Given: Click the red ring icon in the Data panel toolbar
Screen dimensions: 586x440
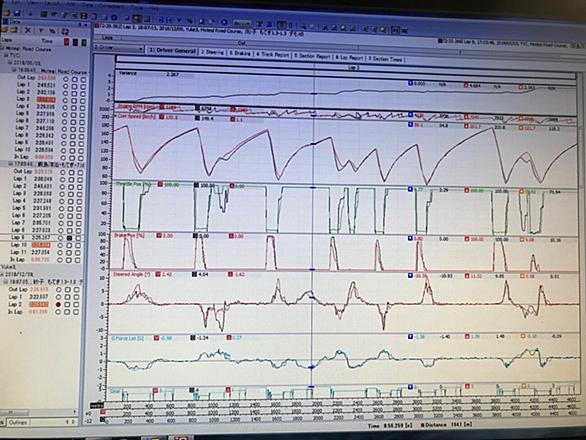Looking at the screenshot, I should pos(65,31).
